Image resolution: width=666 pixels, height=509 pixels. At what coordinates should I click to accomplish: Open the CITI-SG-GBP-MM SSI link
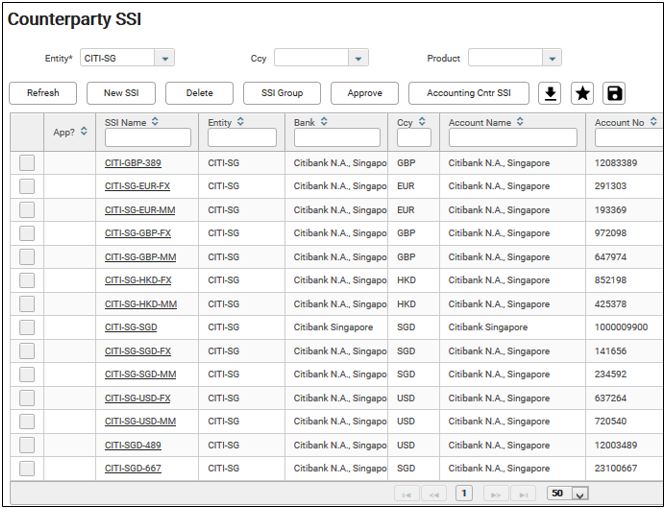pos(141,257)
